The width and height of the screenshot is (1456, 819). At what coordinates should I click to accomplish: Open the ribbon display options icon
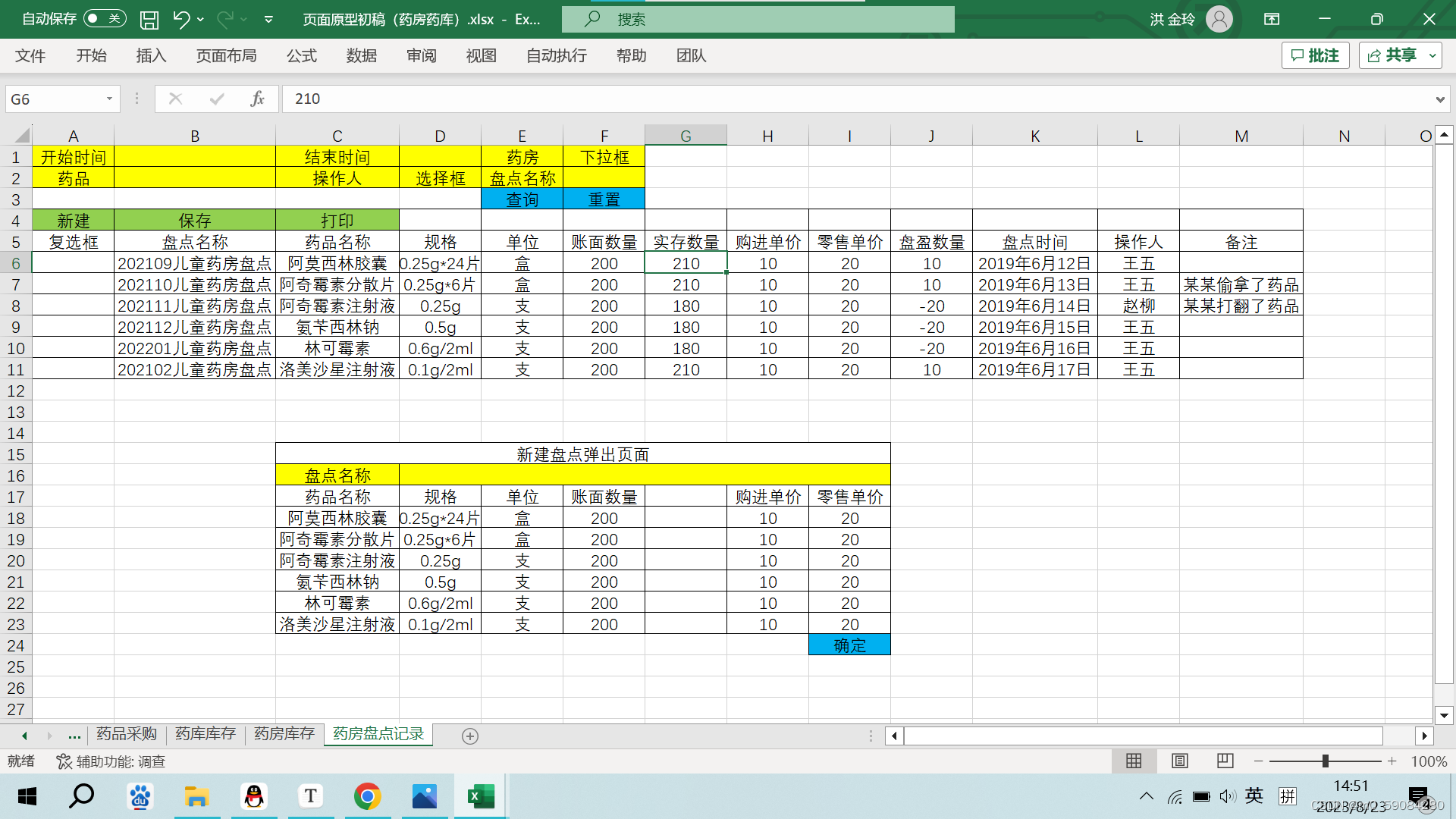tap(1272, 20)
